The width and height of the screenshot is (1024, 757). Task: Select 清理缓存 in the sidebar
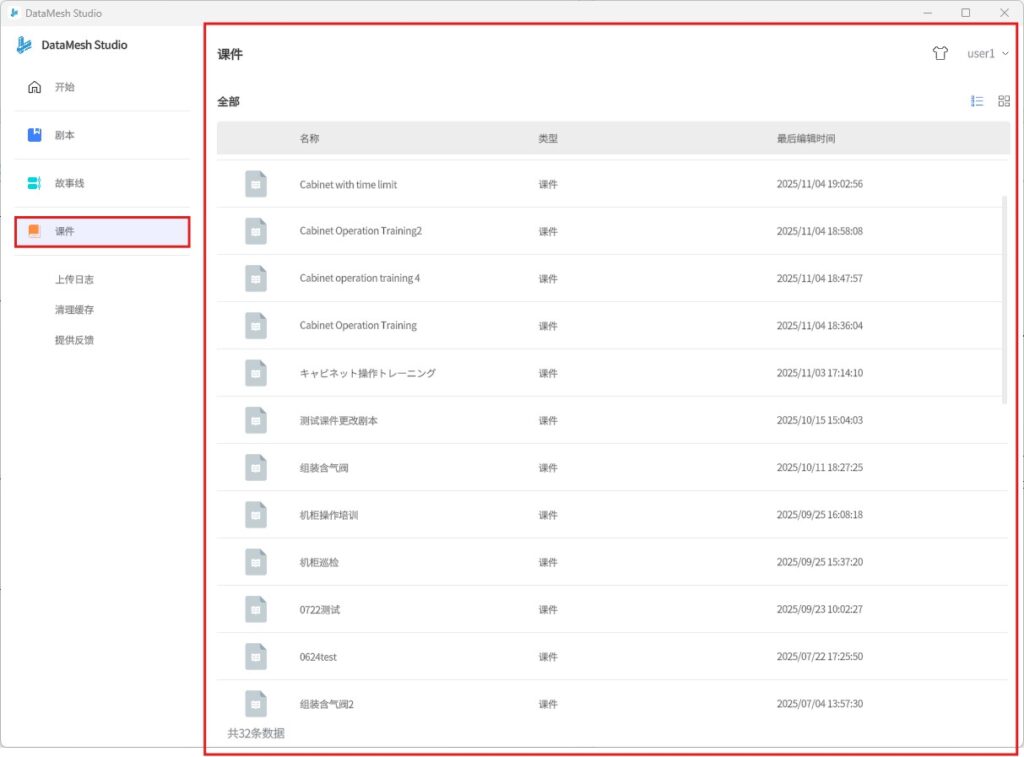point(74,310)
